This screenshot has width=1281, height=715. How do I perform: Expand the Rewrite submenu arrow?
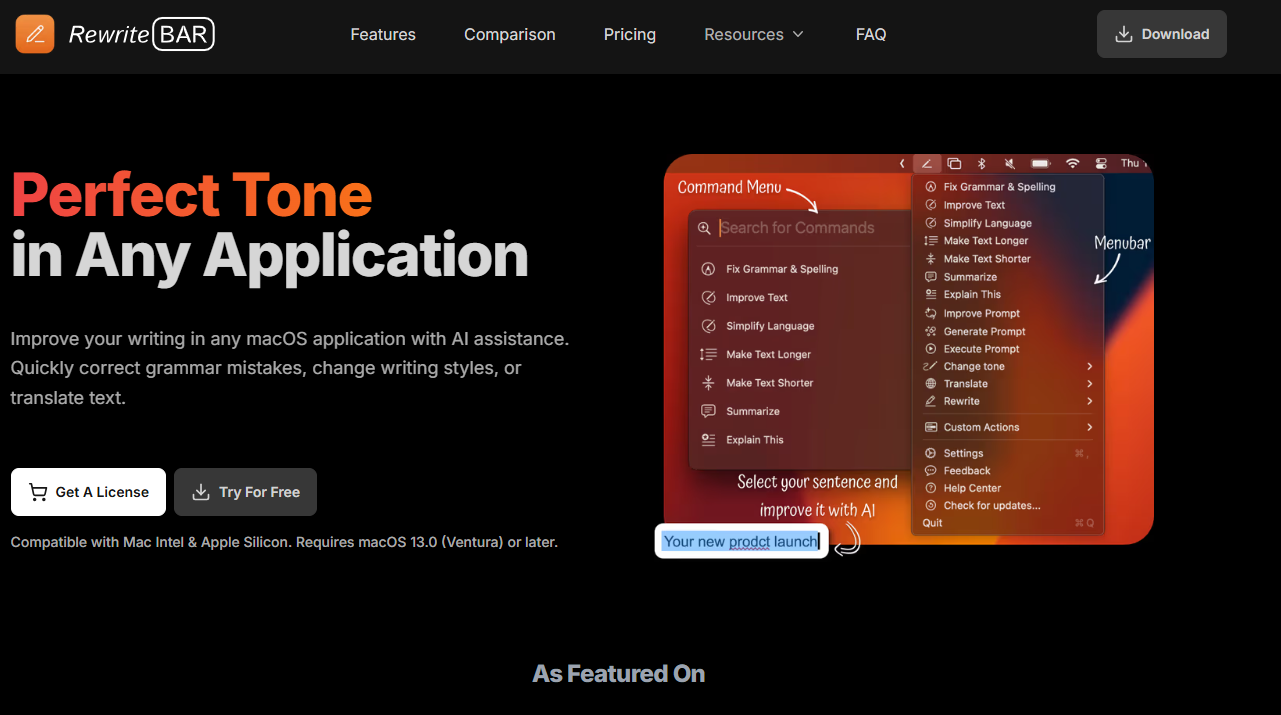[x=1090, y=401]
